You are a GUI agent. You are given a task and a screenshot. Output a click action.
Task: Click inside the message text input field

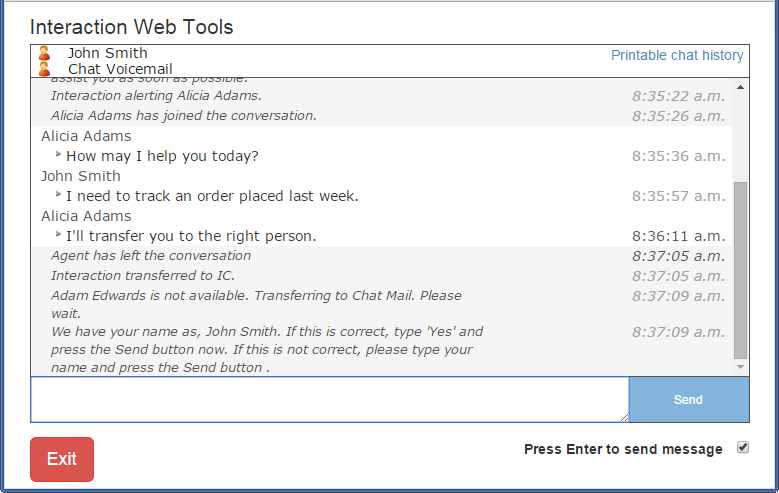328,399
